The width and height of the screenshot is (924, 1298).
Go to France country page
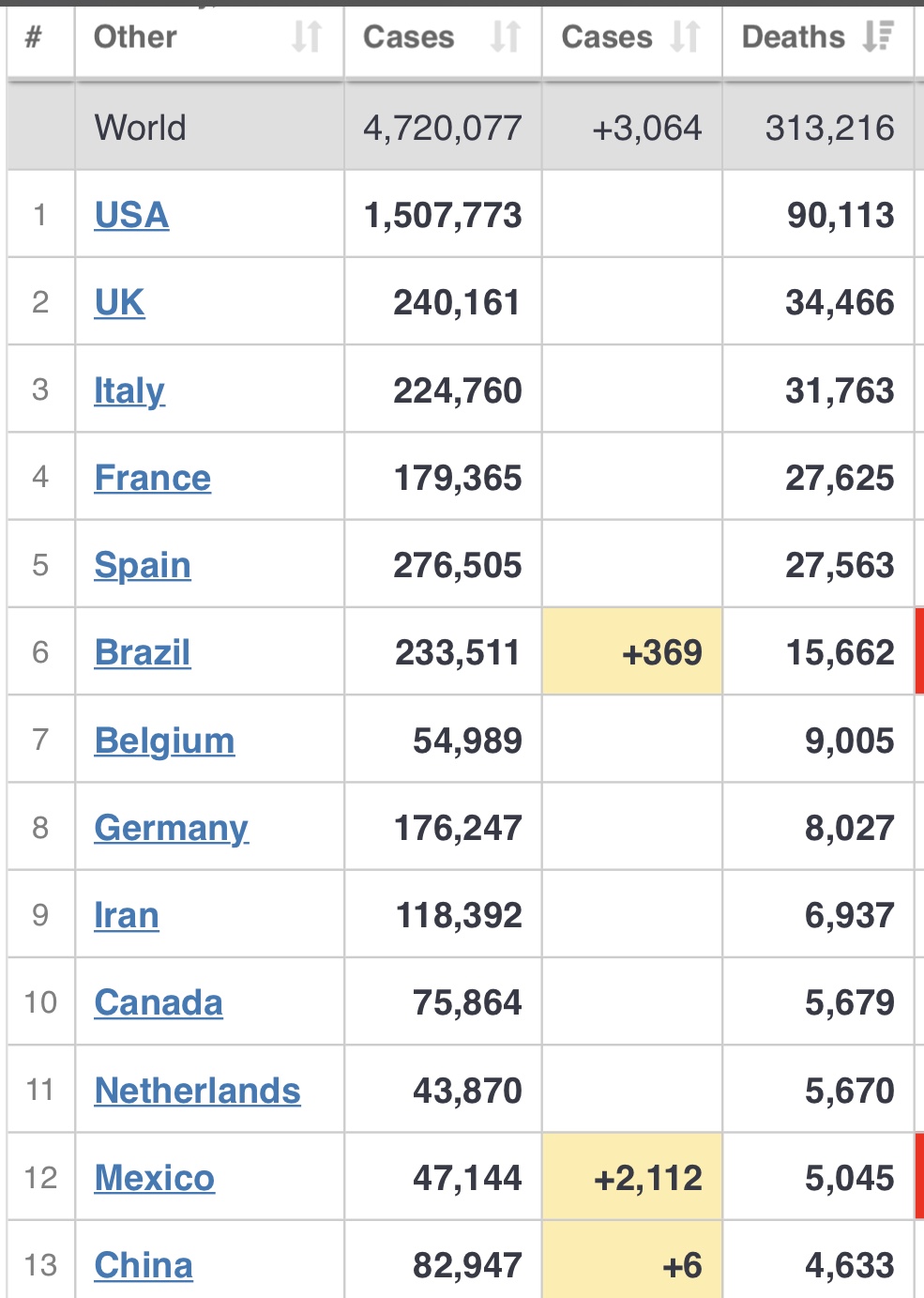153,478
